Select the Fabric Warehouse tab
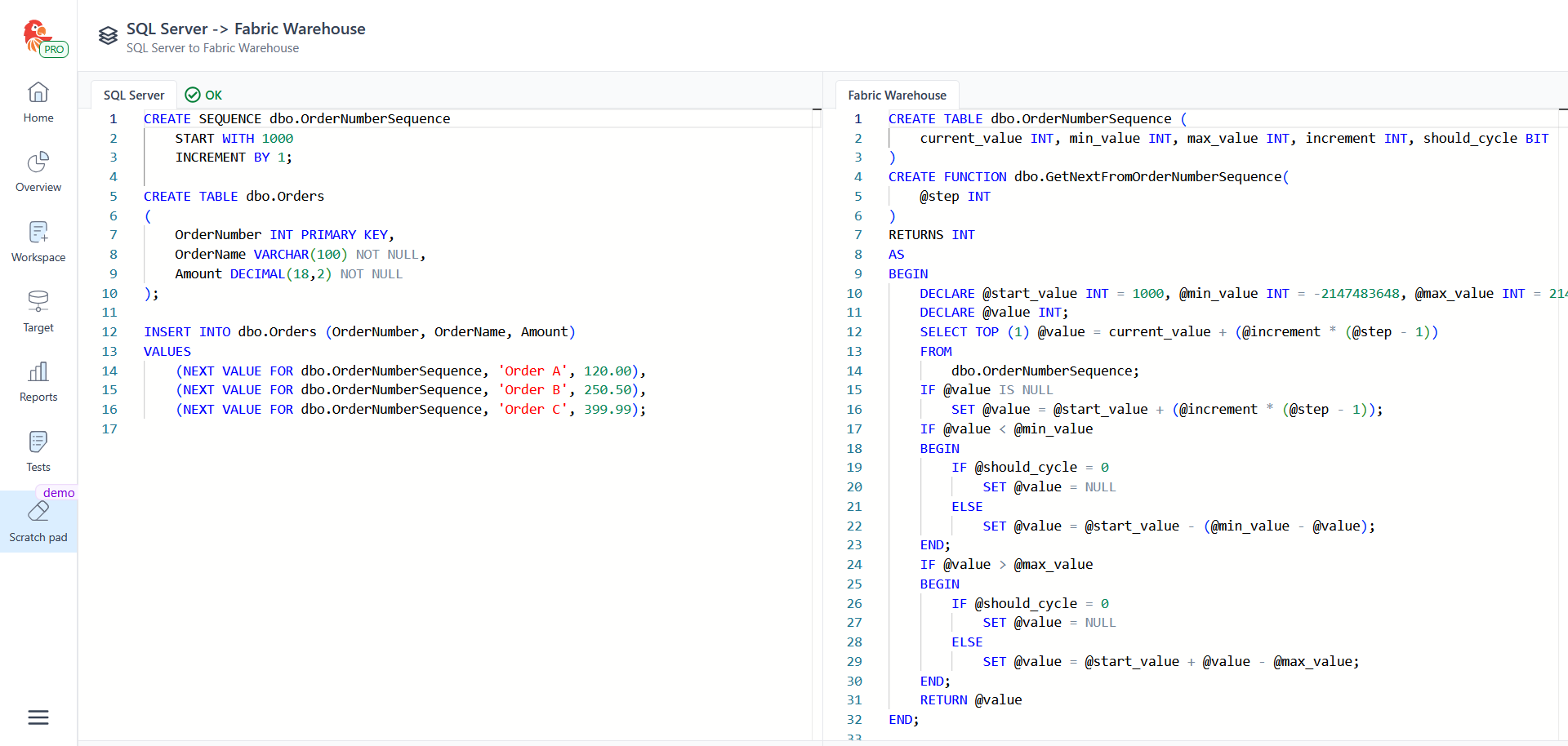The width and height of the screenshot is (1568, 746). point(897,95)
